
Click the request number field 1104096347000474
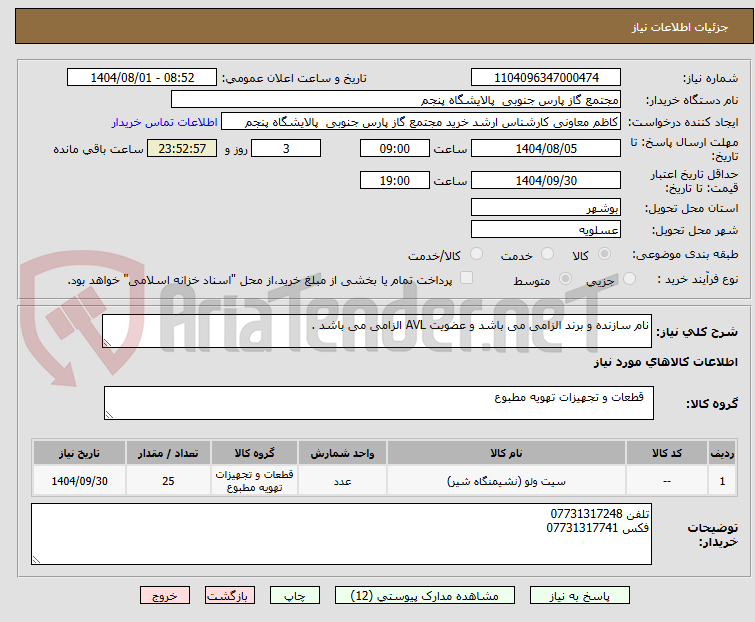click(546, 77)
